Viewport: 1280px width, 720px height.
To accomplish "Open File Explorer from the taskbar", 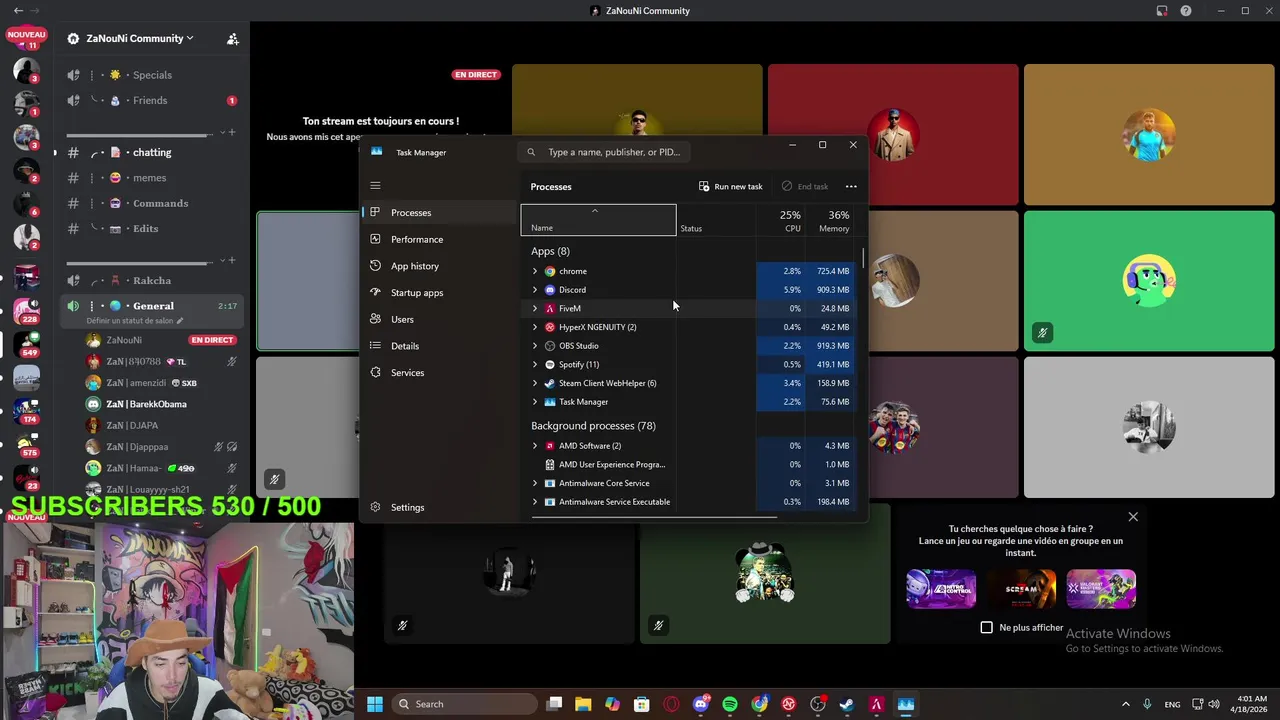I will (x=583, y=704).
